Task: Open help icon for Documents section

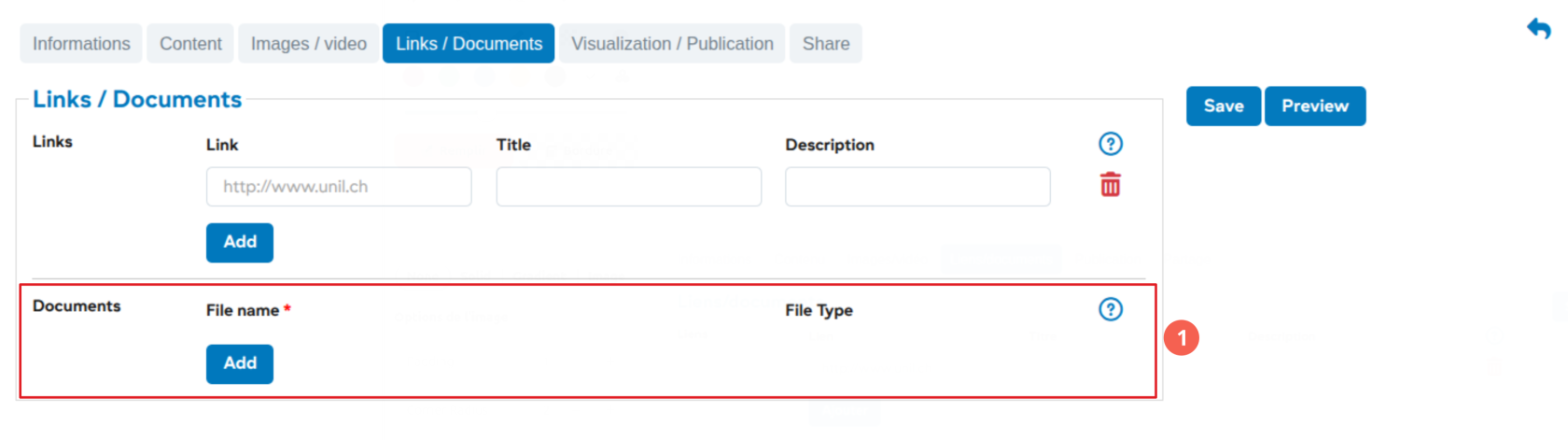Action: [x=1110, y=309]
